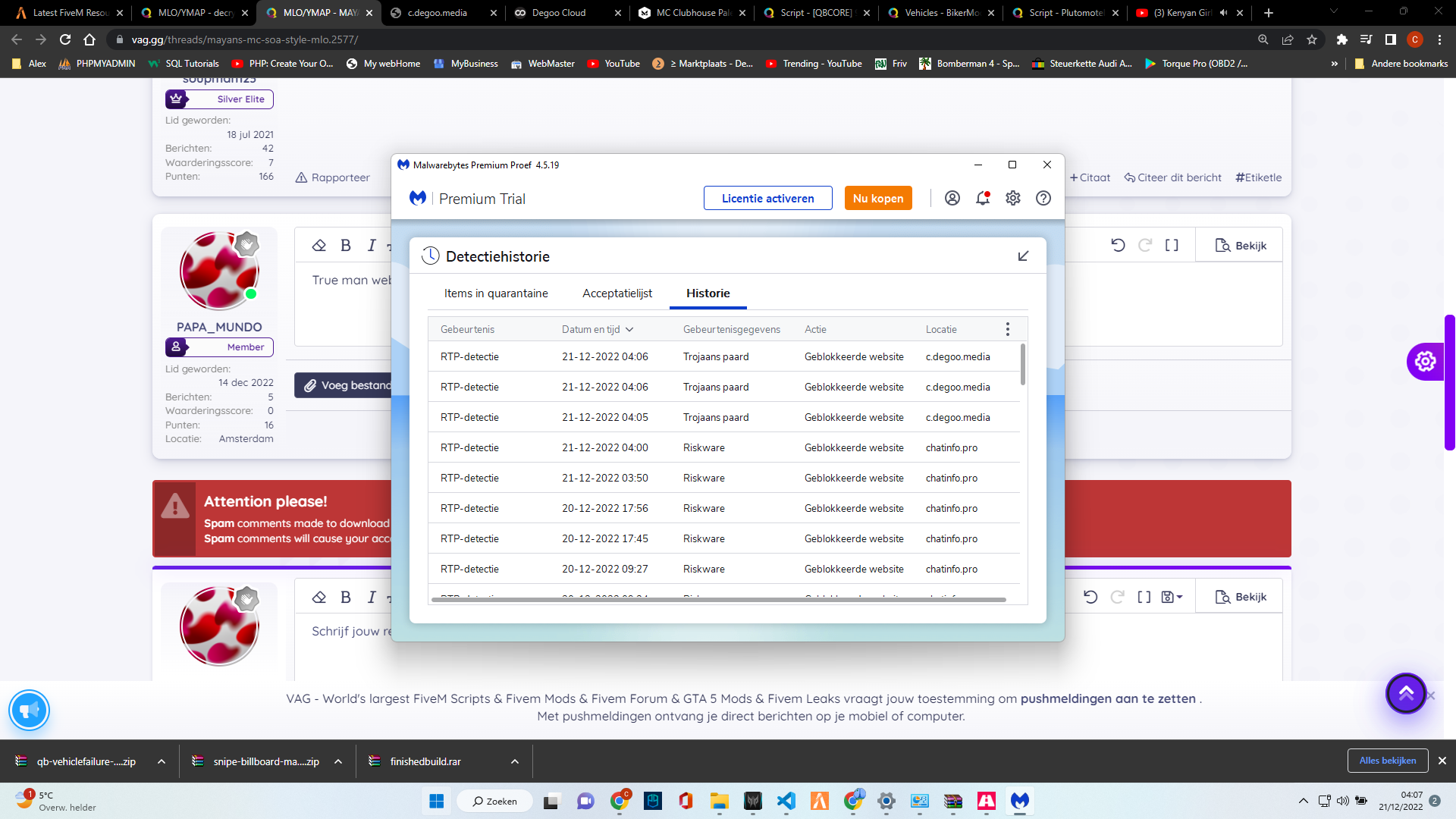Open Trending - YouTube bookmark
This screenshot has height=819, width=1456.
(813, 64)
